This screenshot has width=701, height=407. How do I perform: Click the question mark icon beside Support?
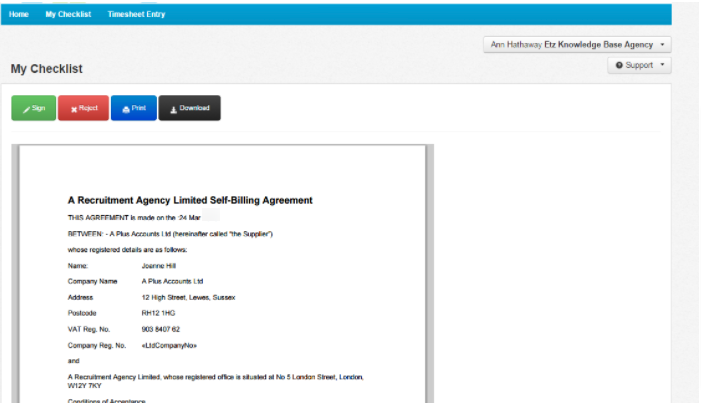(619, 65)
